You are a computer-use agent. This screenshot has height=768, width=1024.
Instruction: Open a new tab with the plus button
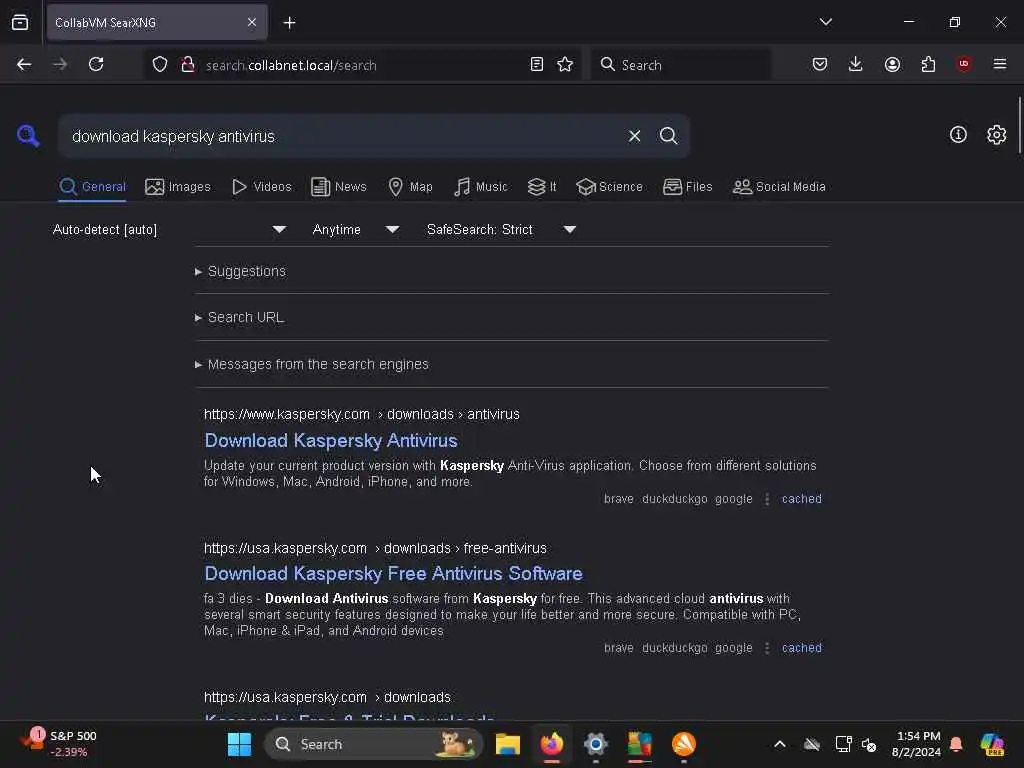(x=289, y=23)
